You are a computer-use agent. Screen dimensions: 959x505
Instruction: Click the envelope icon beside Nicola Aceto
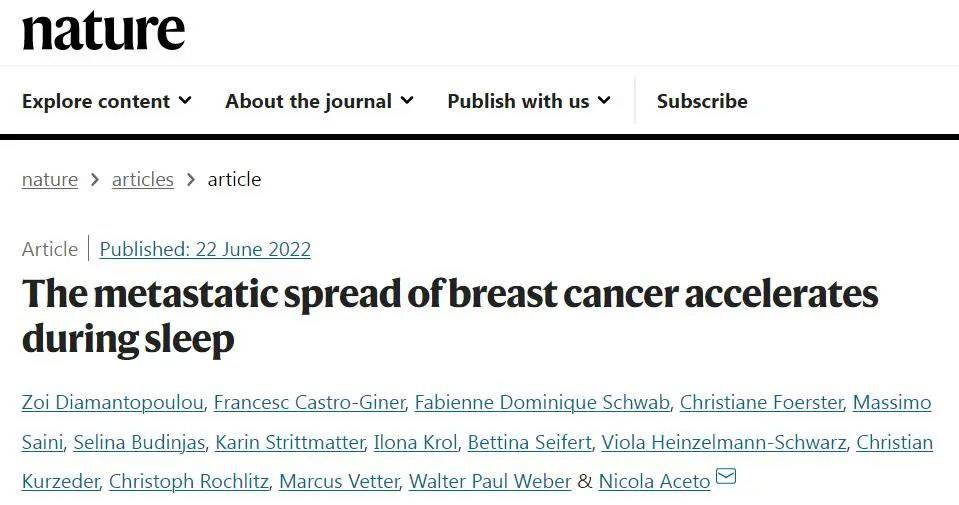[726, 477]
